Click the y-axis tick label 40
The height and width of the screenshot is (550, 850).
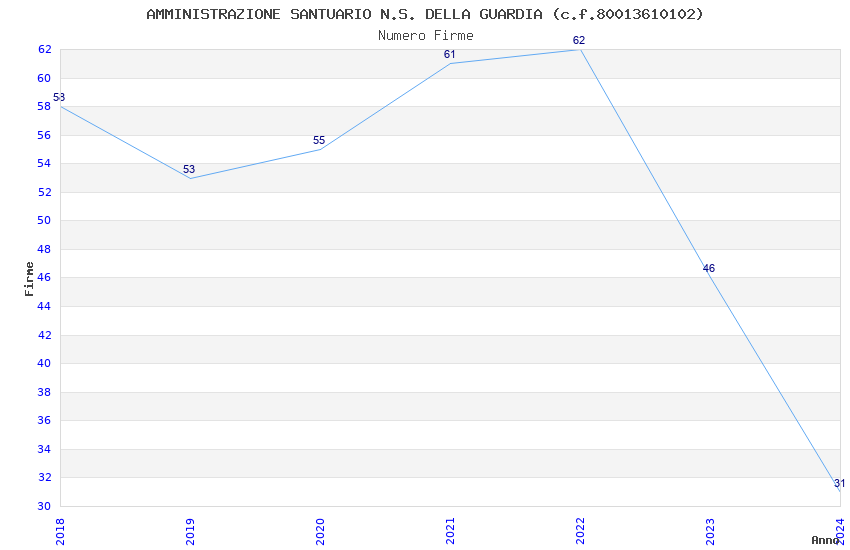coord(44,363)
